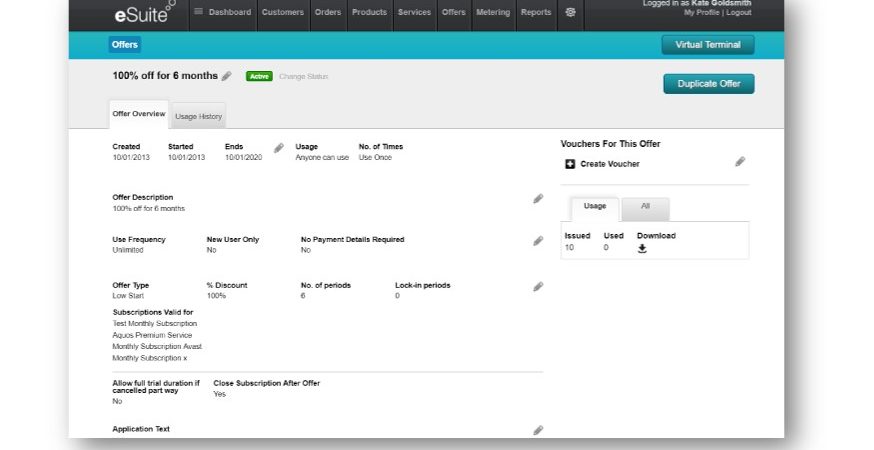Switch to the Usage History tab
Viewport: 874px width, 450px height.
tap(199, 116)
